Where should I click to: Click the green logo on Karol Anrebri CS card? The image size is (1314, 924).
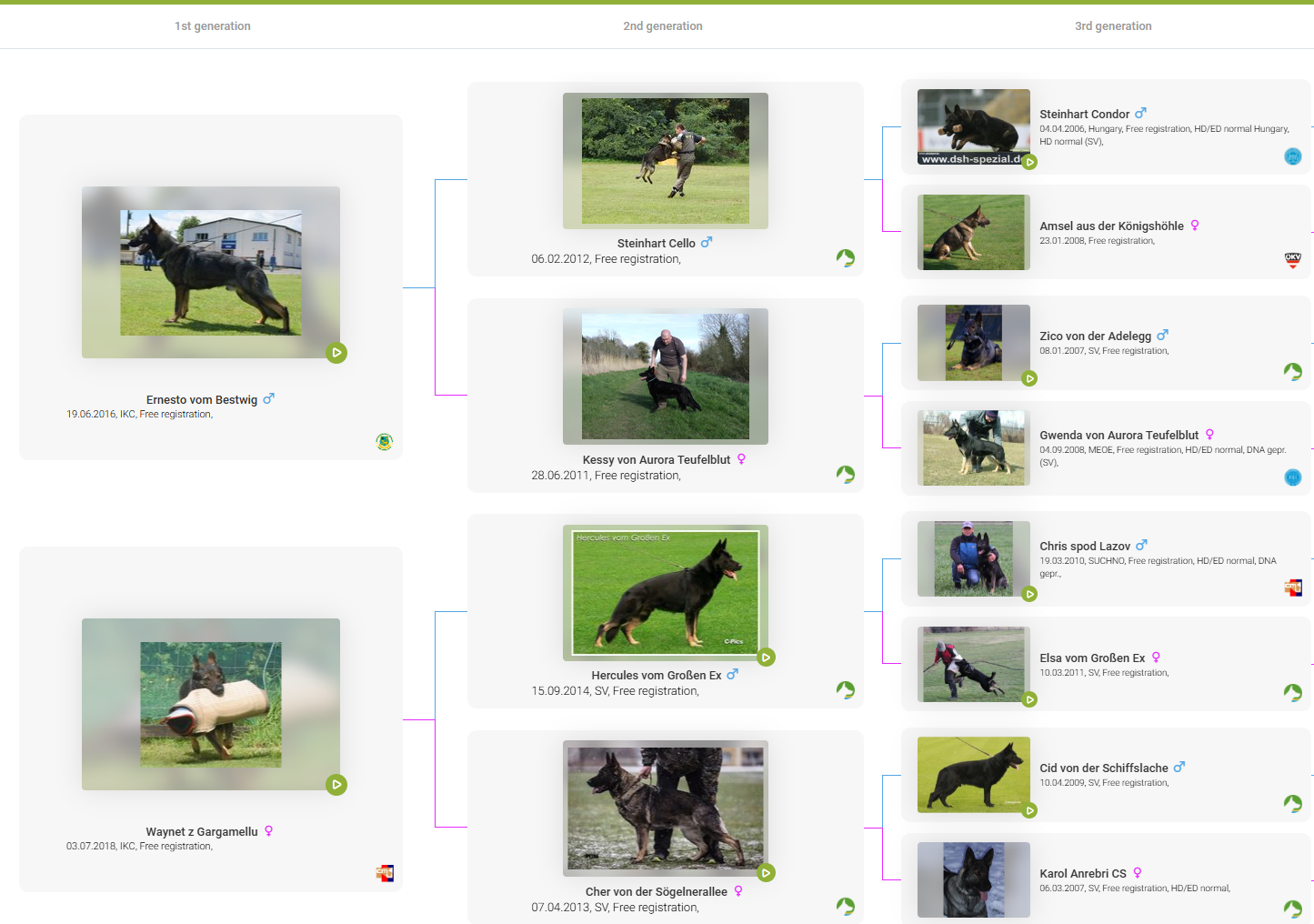(1292, 909)
